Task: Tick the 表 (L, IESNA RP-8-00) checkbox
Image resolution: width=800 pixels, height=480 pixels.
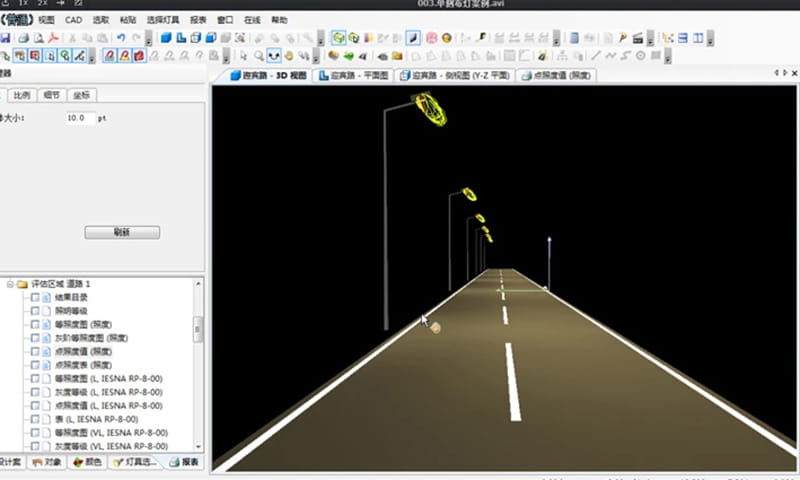Action: [35, 419]
